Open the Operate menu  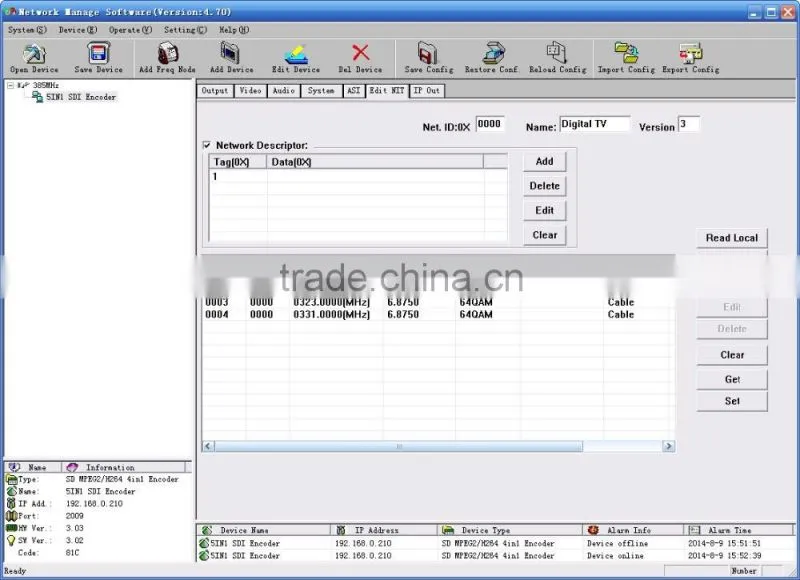coord(130,30)
